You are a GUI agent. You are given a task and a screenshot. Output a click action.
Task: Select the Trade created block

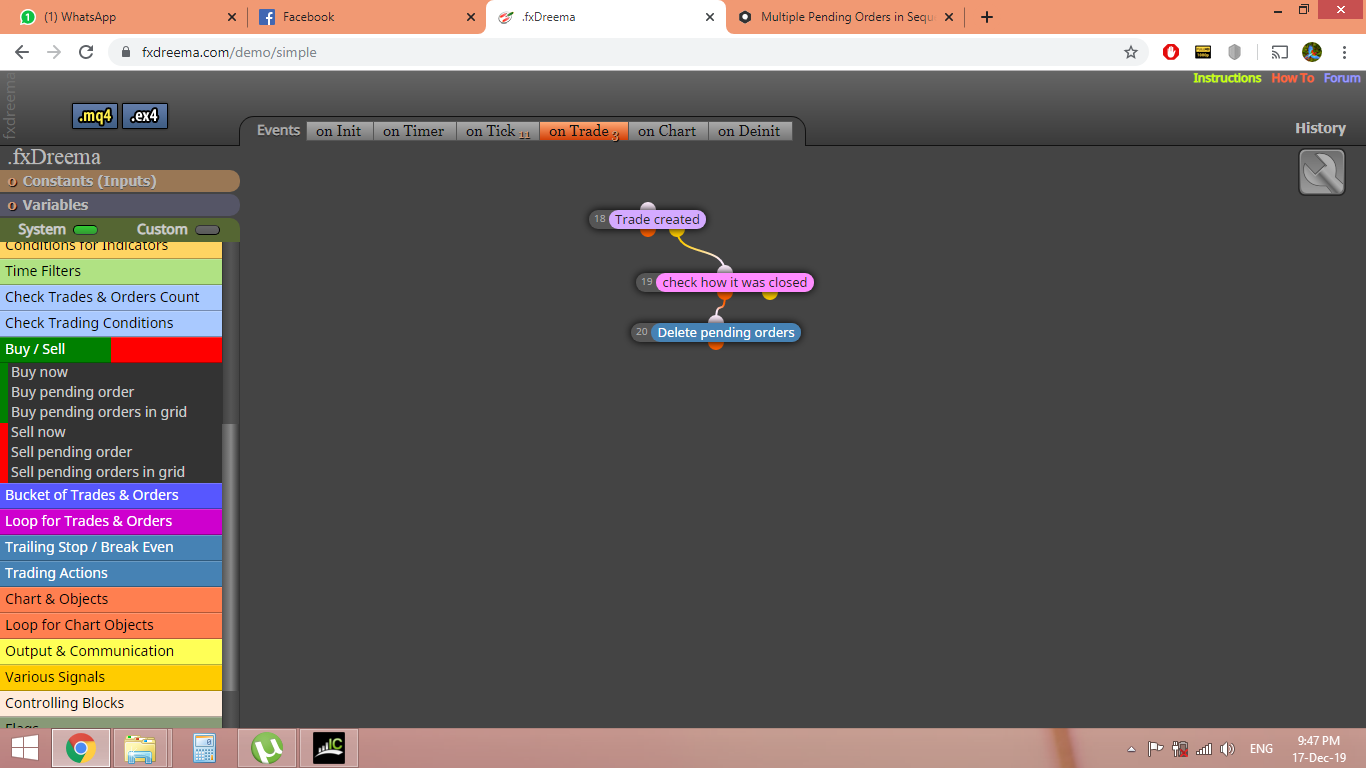click(657, 219)
